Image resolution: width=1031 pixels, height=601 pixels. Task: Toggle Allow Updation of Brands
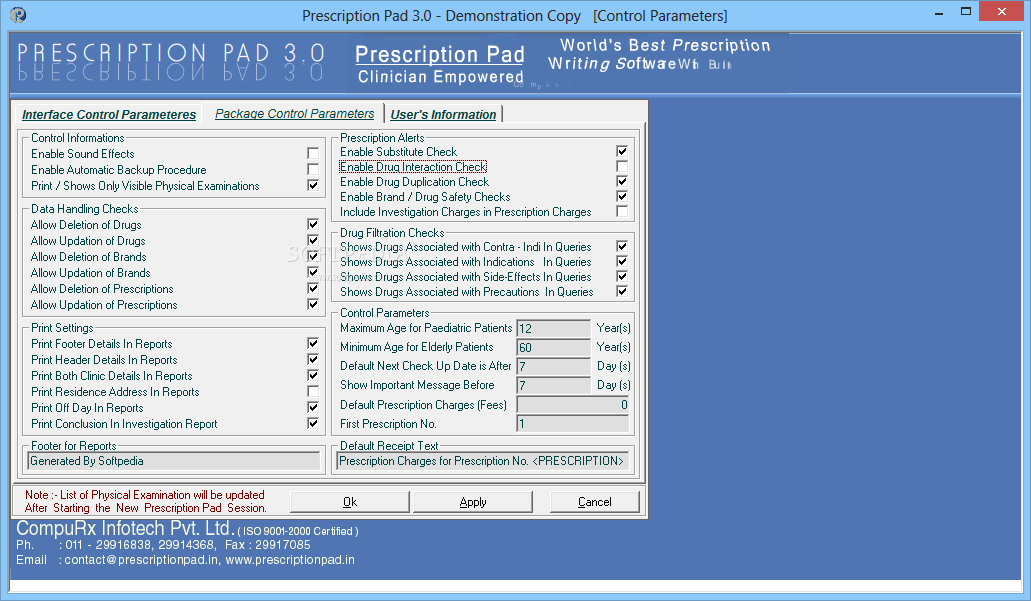pyautogui.click(x=313, y=272)
